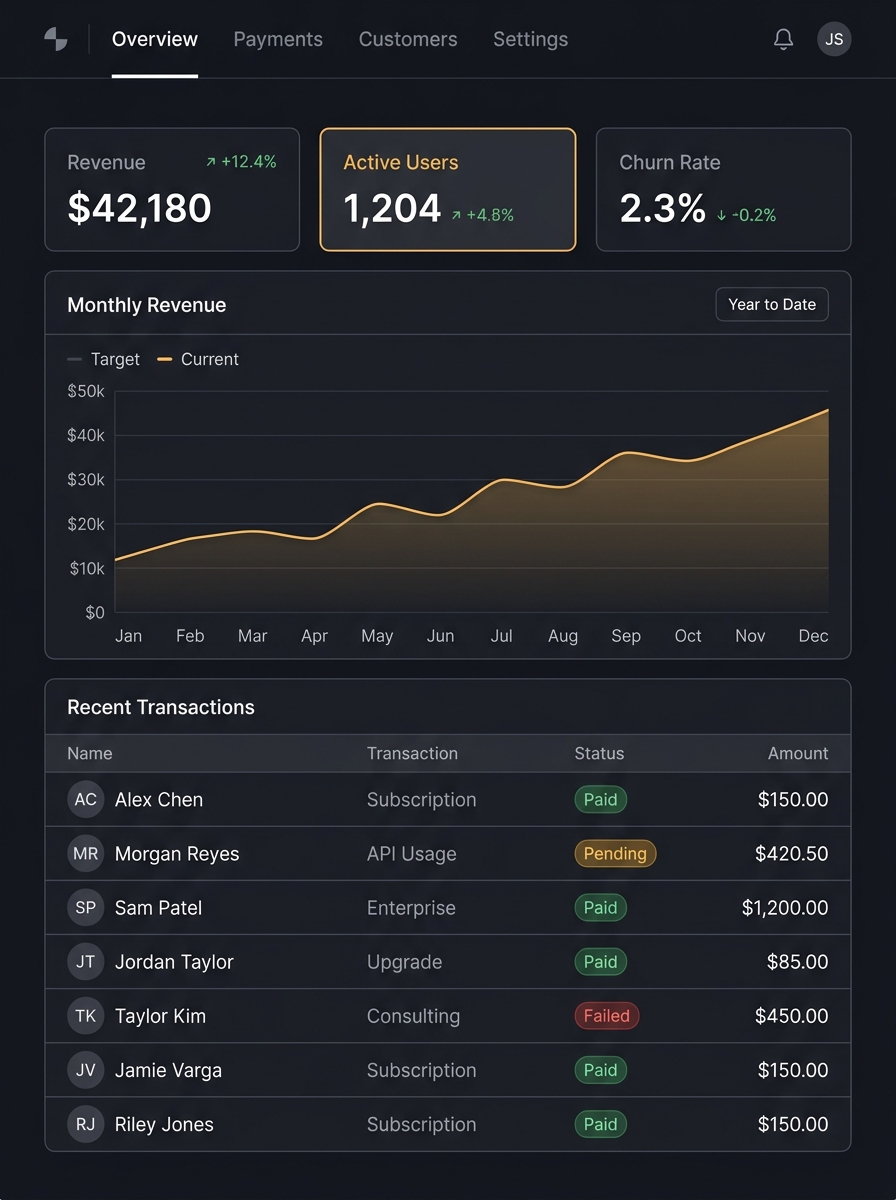Click the name Alex Chen
896x1200 pixels.
pyautogui.click(x=159, y=799)
